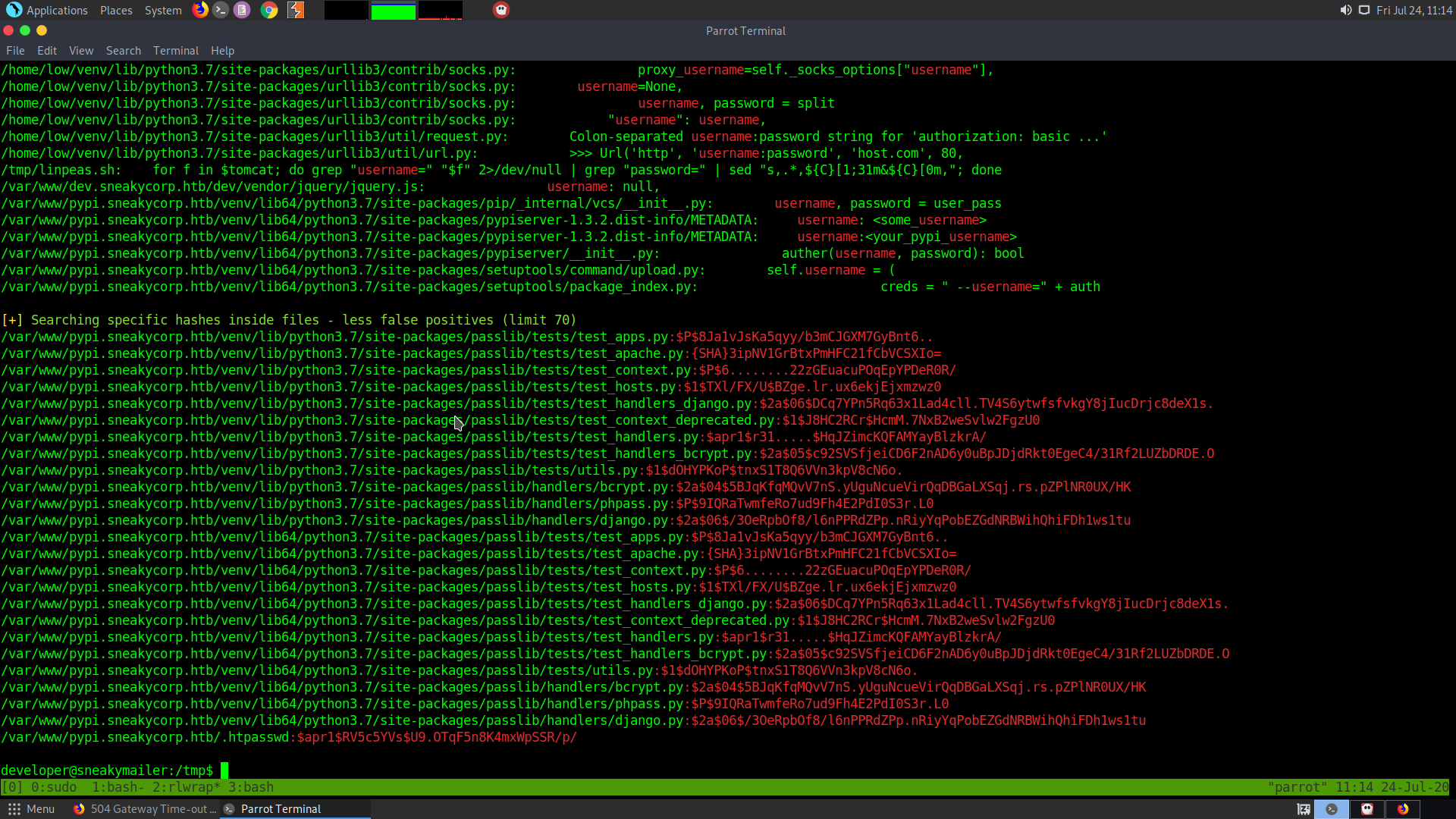Switch to the ghost app workspace thumbnail
Viewport: 1456px width, 819px height.
pyautogui.click(x=1367, y=809)
